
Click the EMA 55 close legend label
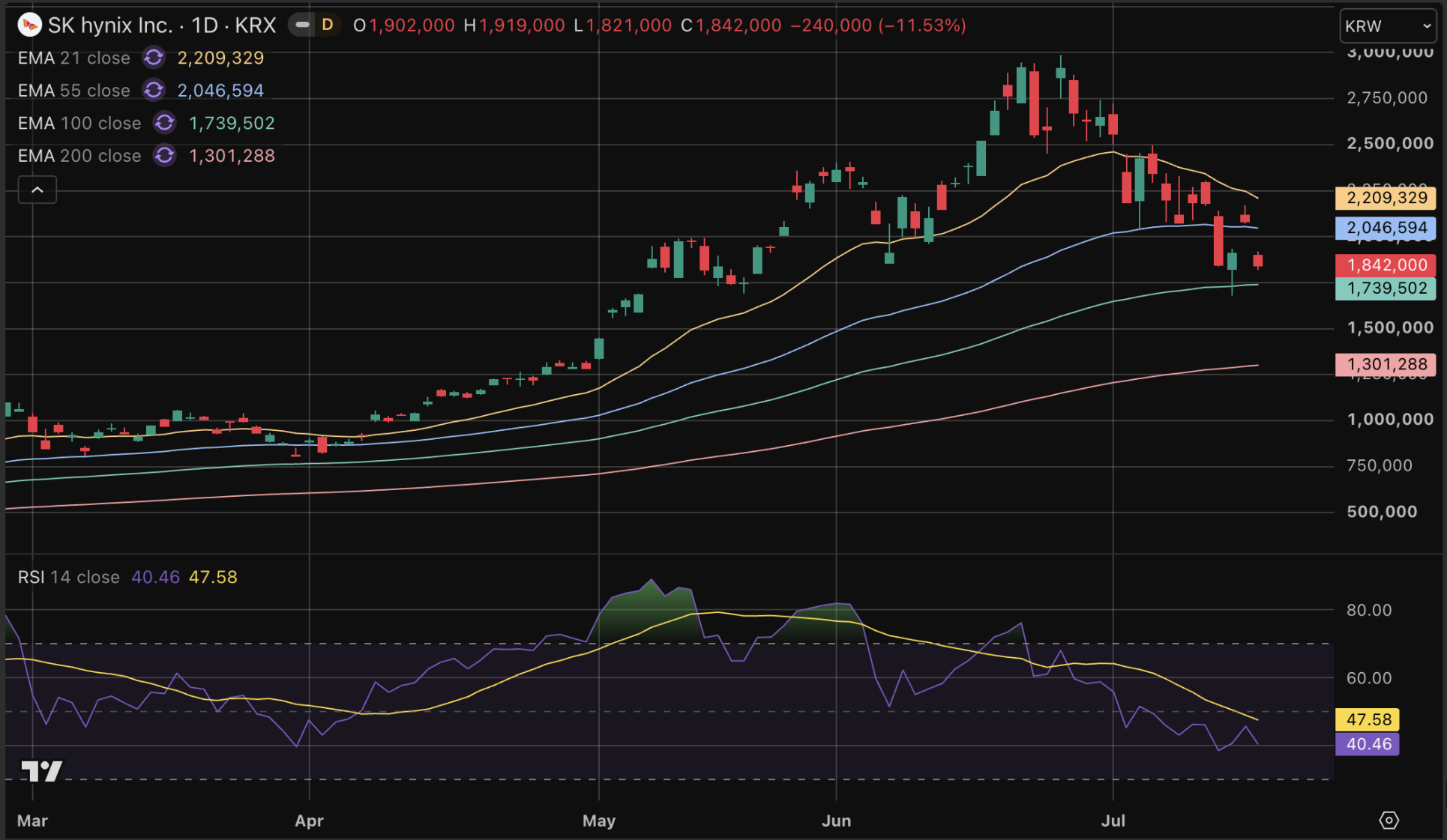[x=74, y=91]
